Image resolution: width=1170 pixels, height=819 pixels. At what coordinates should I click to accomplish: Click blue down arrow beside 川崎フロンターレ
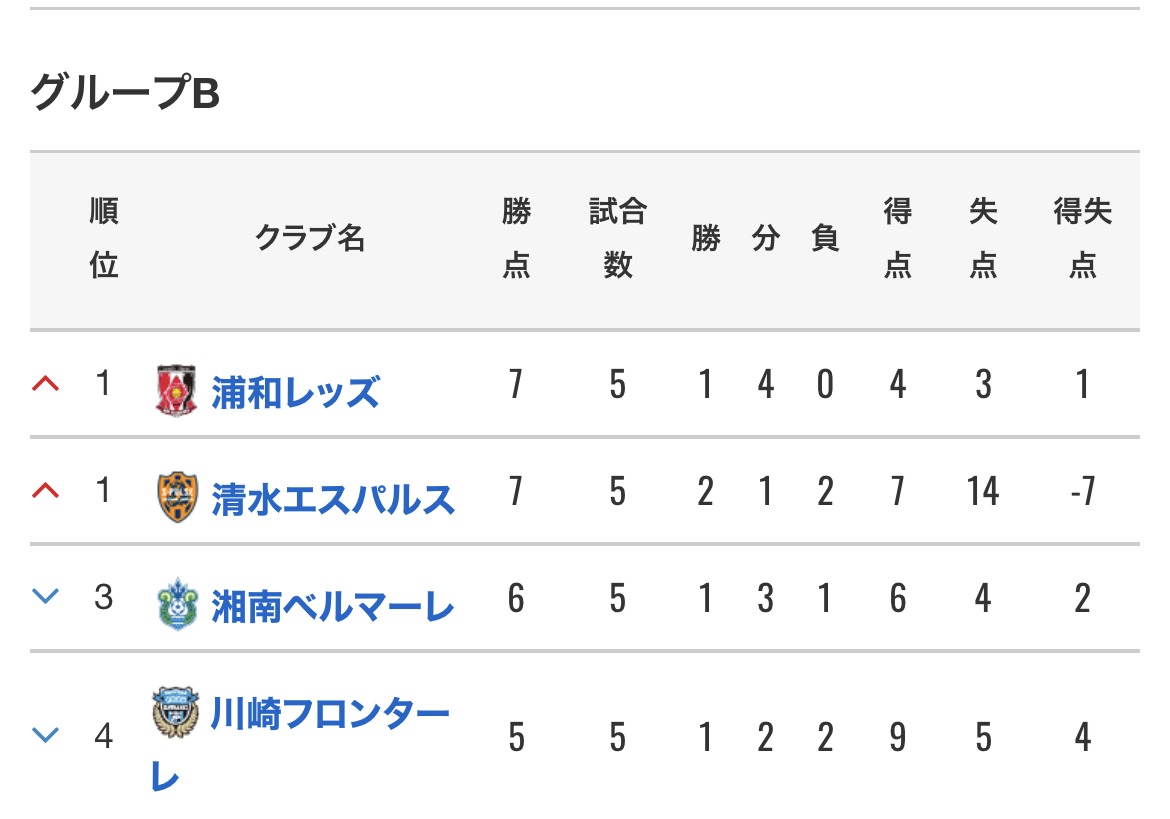coord(46,735)
